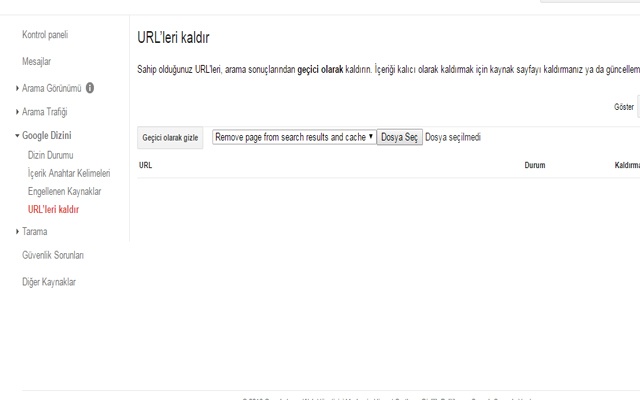Click Geçici olarak gizle button

[x=170, y=138]
